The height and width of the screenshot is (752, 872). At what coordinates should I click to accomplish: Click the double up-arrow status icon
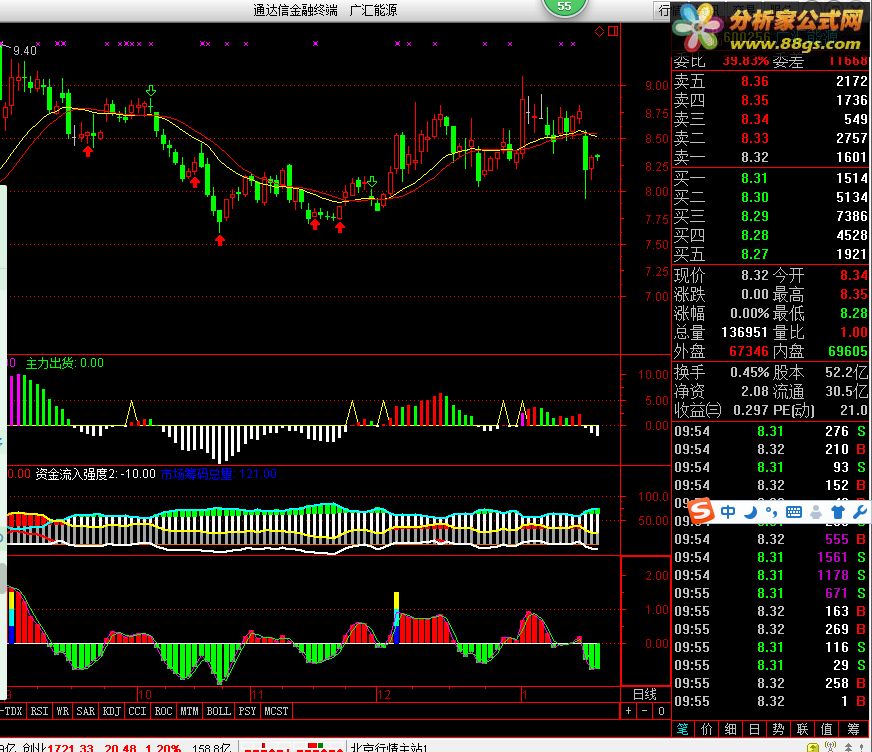tap(851, 746)
